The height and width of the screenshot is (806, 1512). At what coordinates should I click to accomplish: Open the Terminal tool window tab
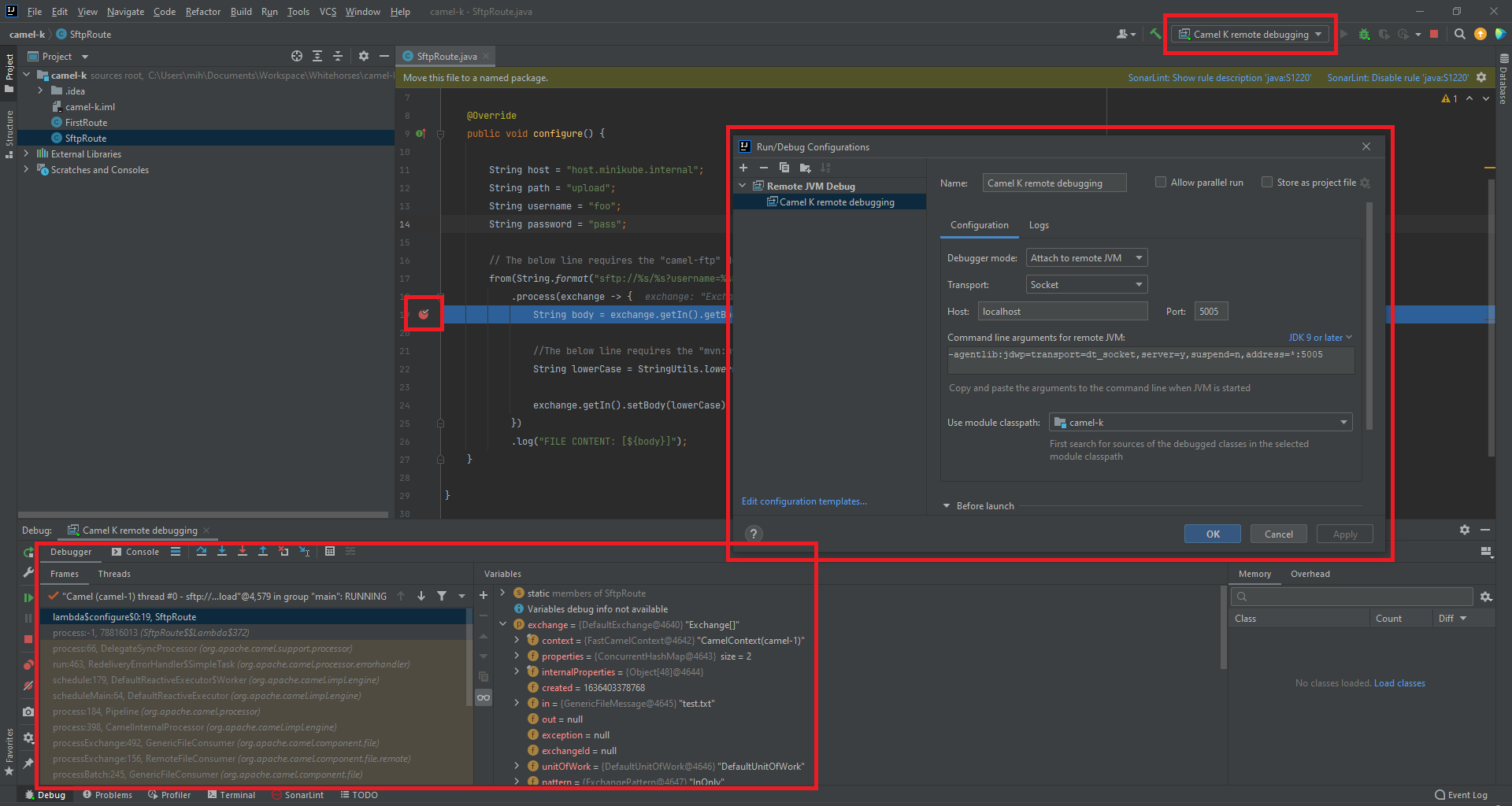[232, 795]
